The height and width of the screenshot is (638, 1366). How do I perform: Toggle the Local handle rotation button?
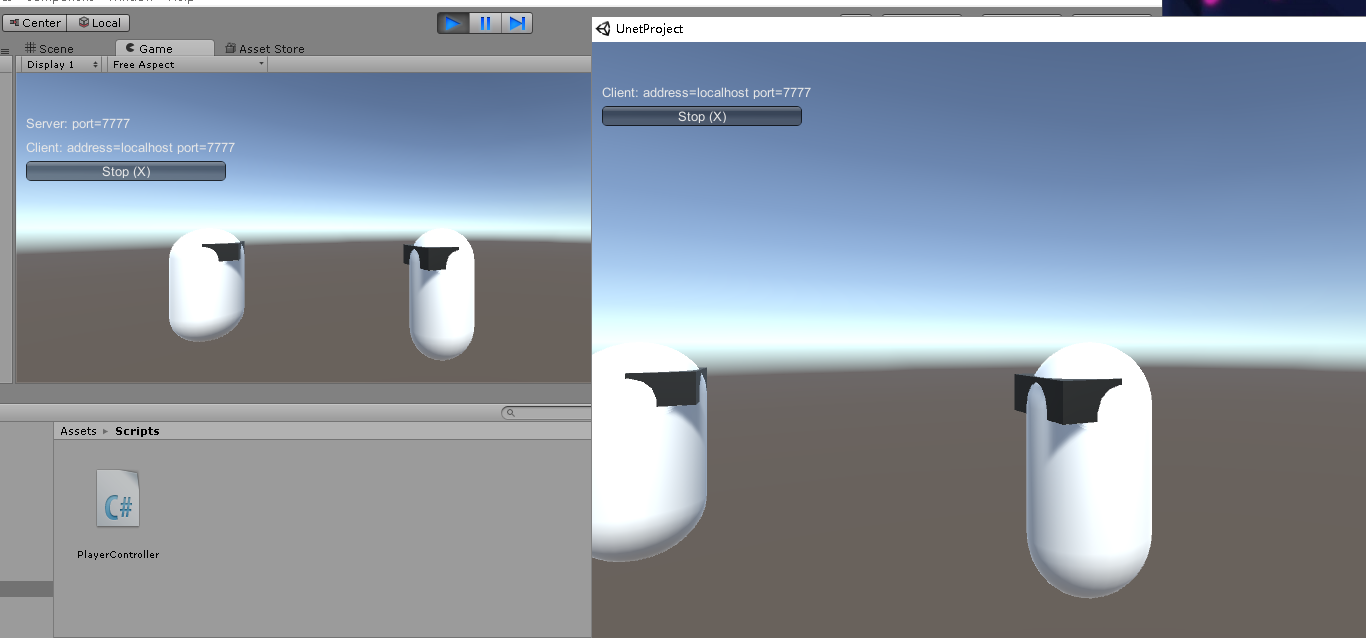pyautogui.click(x=98, y=23)
